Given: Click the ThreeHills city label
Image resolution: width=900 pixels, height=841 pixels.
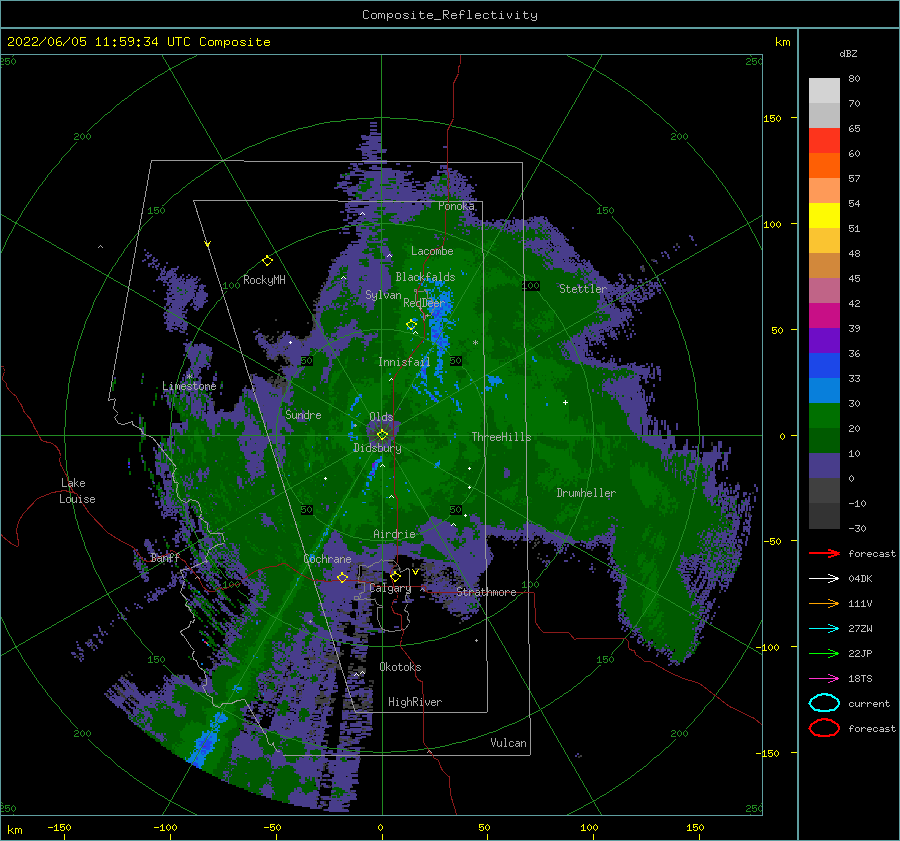Looking at the screenshot, I should [501, 437].
